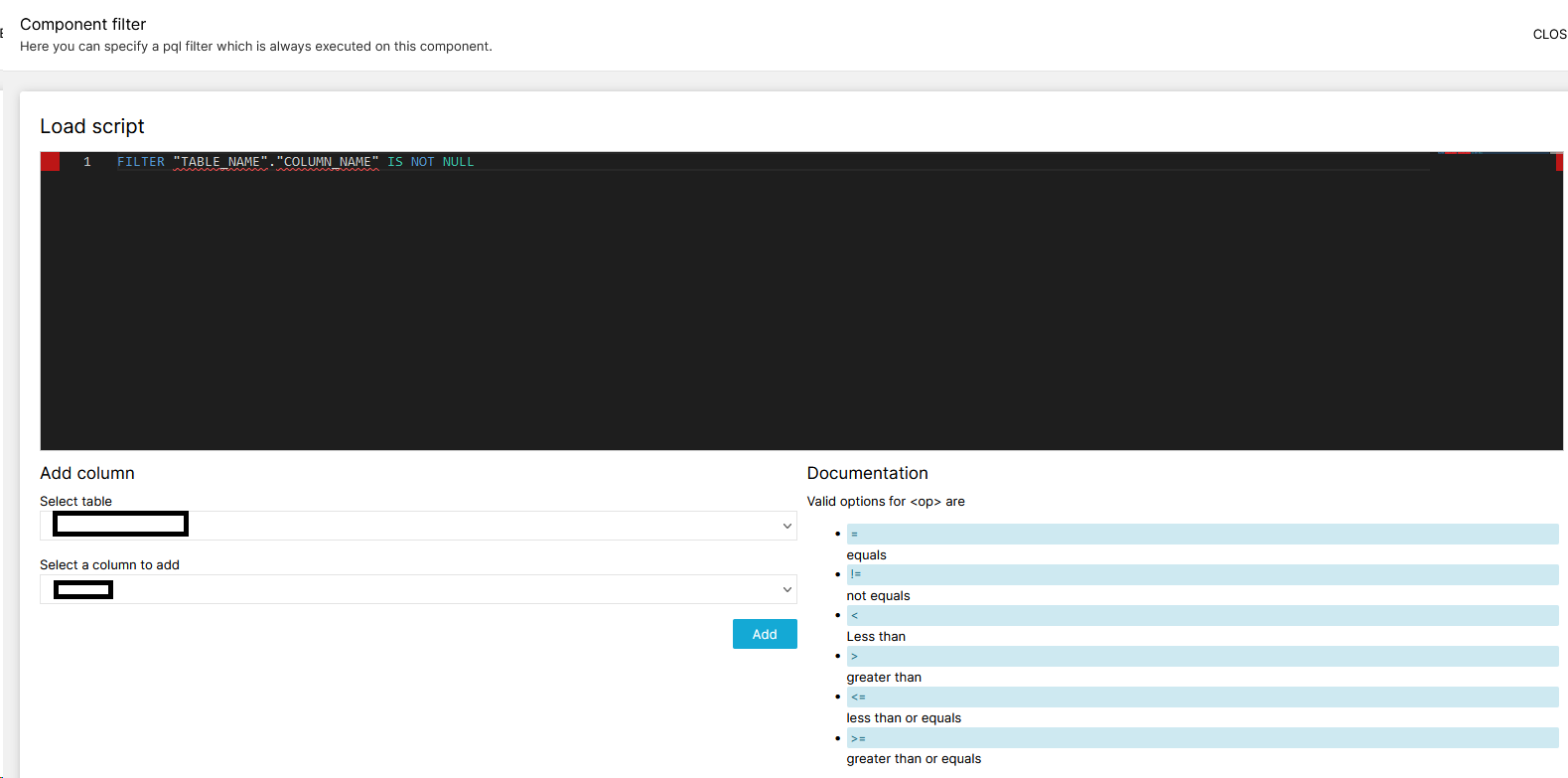
Task: Click the "greater than or equals" description text
Action: pyautogui.click(x=914, y=759)
